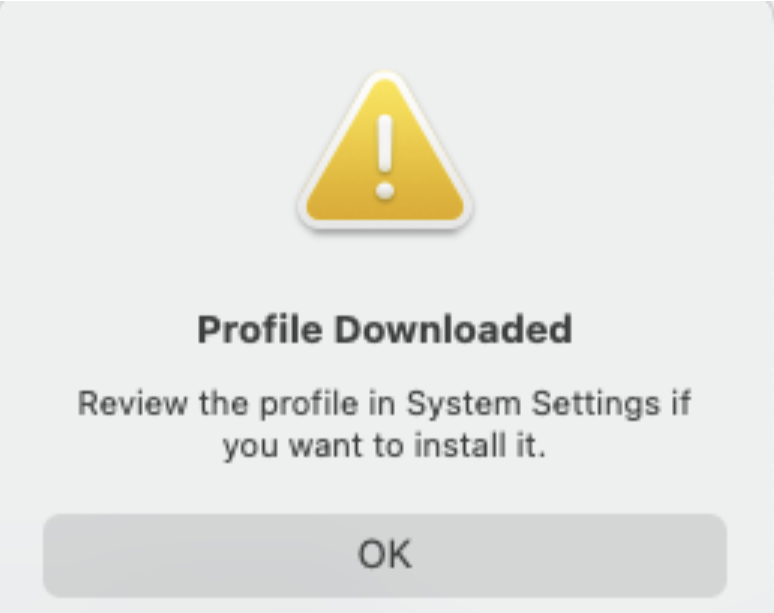
Task: Click the right edge of OK button
Action: click(x=716, y=555)
